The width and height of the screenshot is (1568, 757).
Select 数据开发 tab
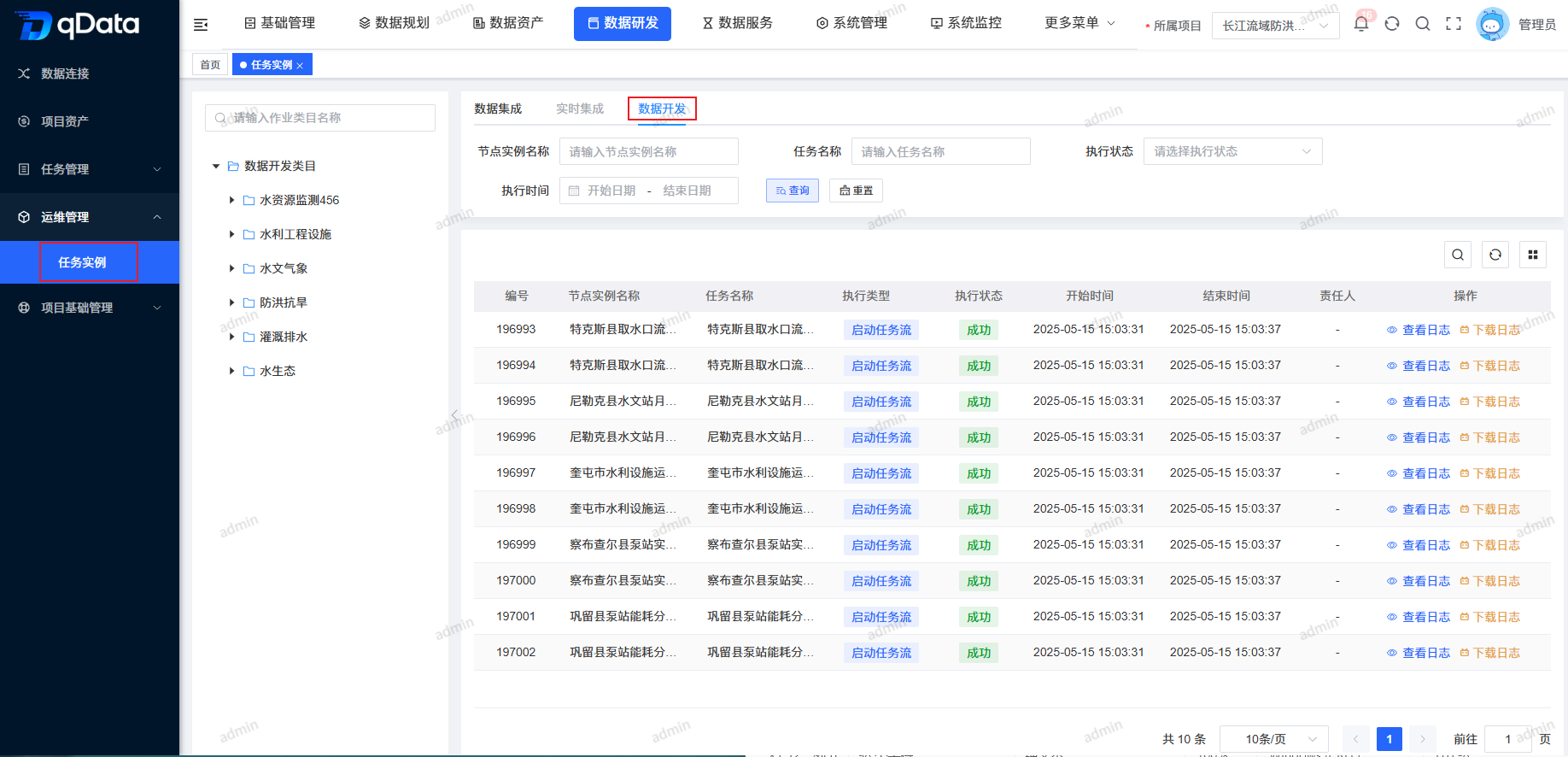[x=662, y=109]
